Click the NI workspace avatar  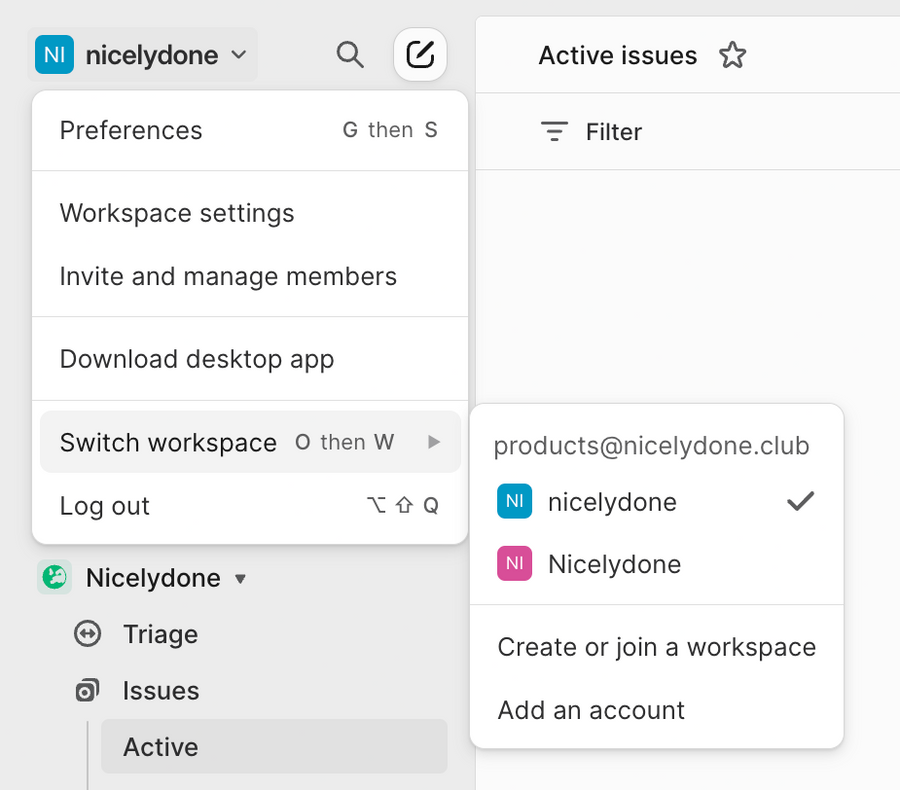pyautogui.click(x=54, y=54)
